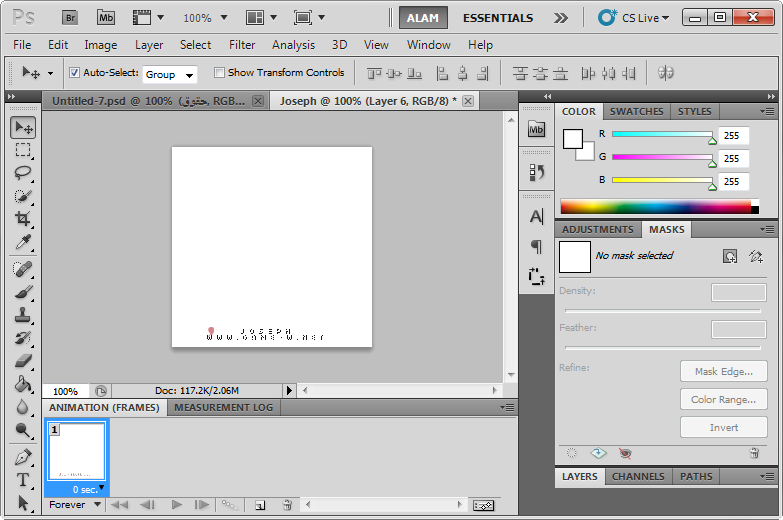Select the Lasso tool
783x520 pixels.
(23, 172)
